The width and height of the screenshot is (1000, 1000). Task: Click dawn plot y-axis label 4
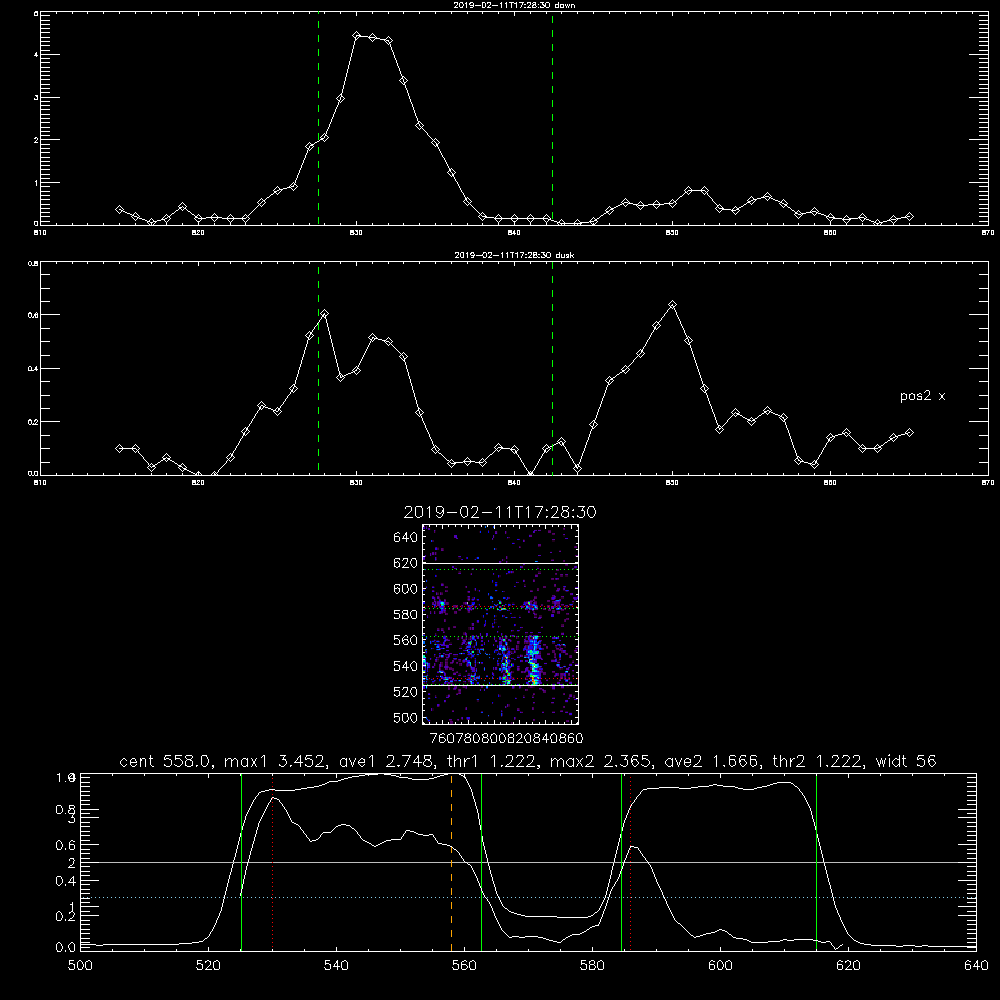(x=36, y=55)
